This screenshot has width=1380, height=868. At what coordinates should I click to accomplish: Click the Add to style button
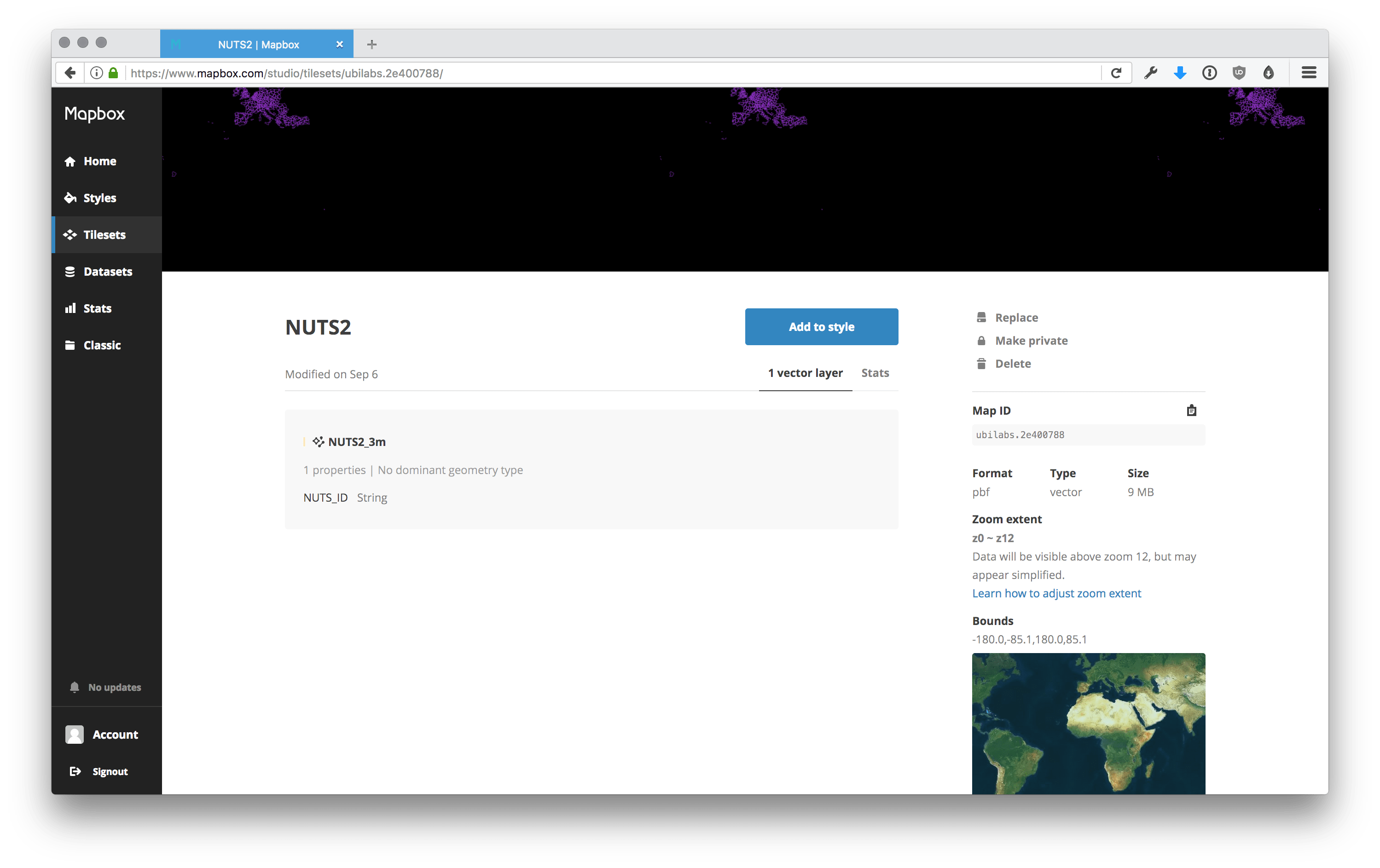coord(821,327)
